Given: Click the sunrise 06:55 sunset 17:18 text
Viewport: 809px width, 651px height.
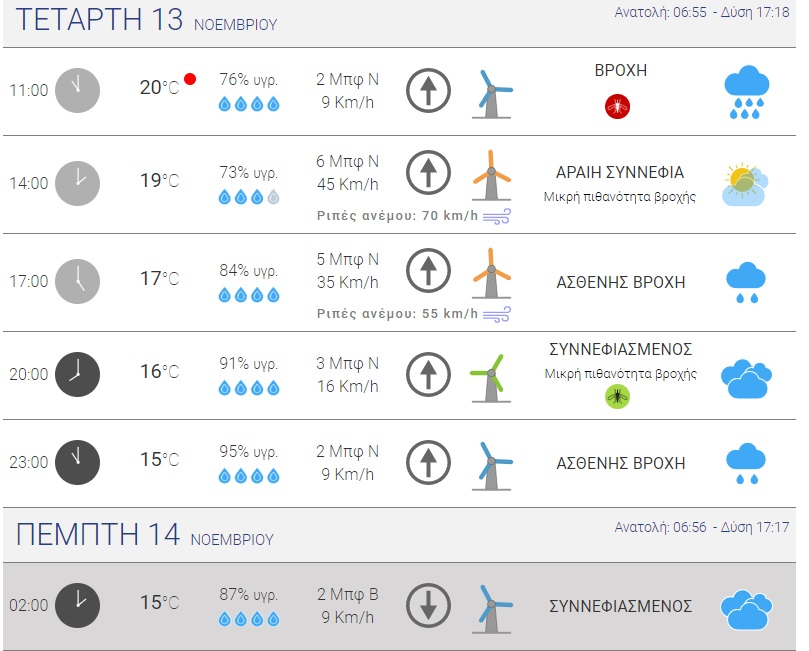Looking at the screenshot, I should point(702,13).
